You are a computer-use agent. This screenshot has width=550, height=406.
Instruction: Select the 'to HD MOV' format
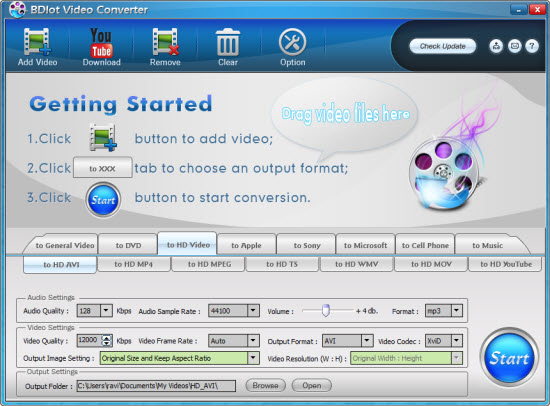click(x=431, y=264)
